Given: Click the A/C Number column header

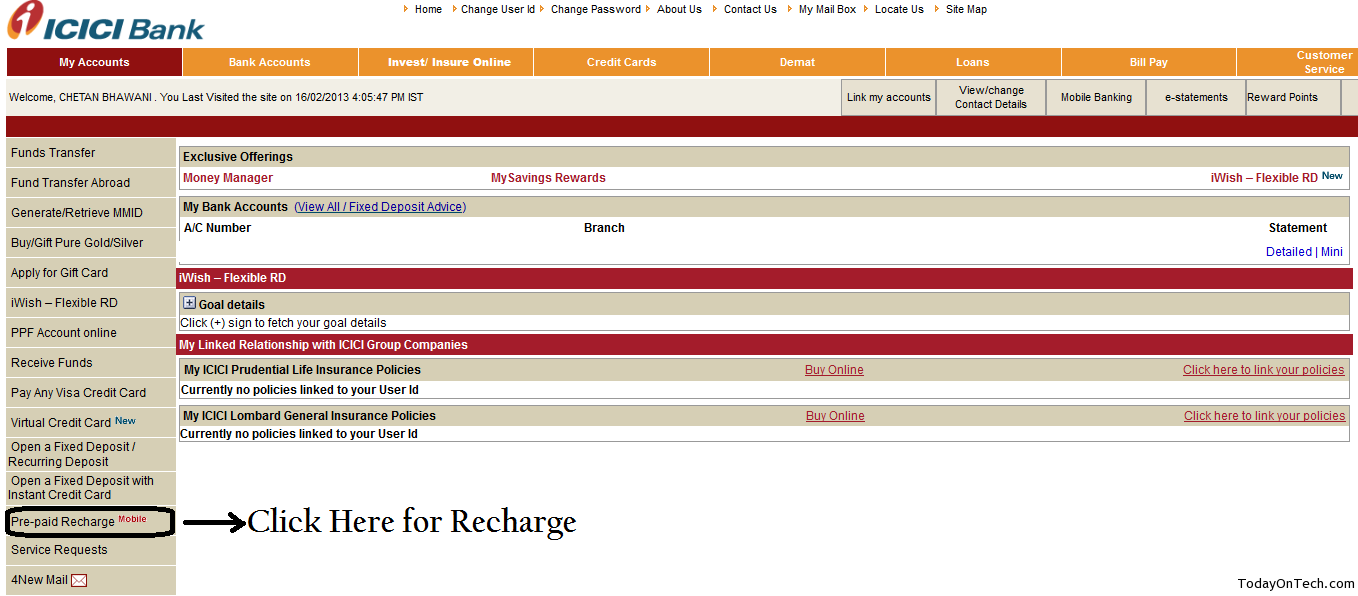Looking at the screenshot, I should [217, 228].
